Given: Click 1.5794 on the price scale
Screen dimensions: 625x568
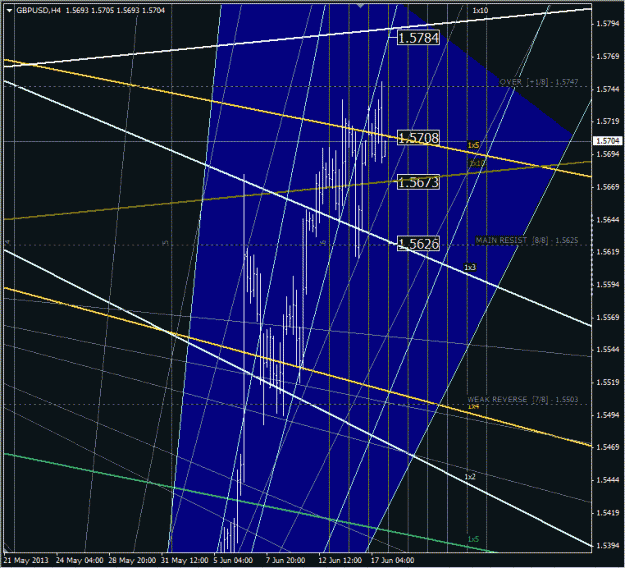Looking at the screenshot, I should click(608, 24).
